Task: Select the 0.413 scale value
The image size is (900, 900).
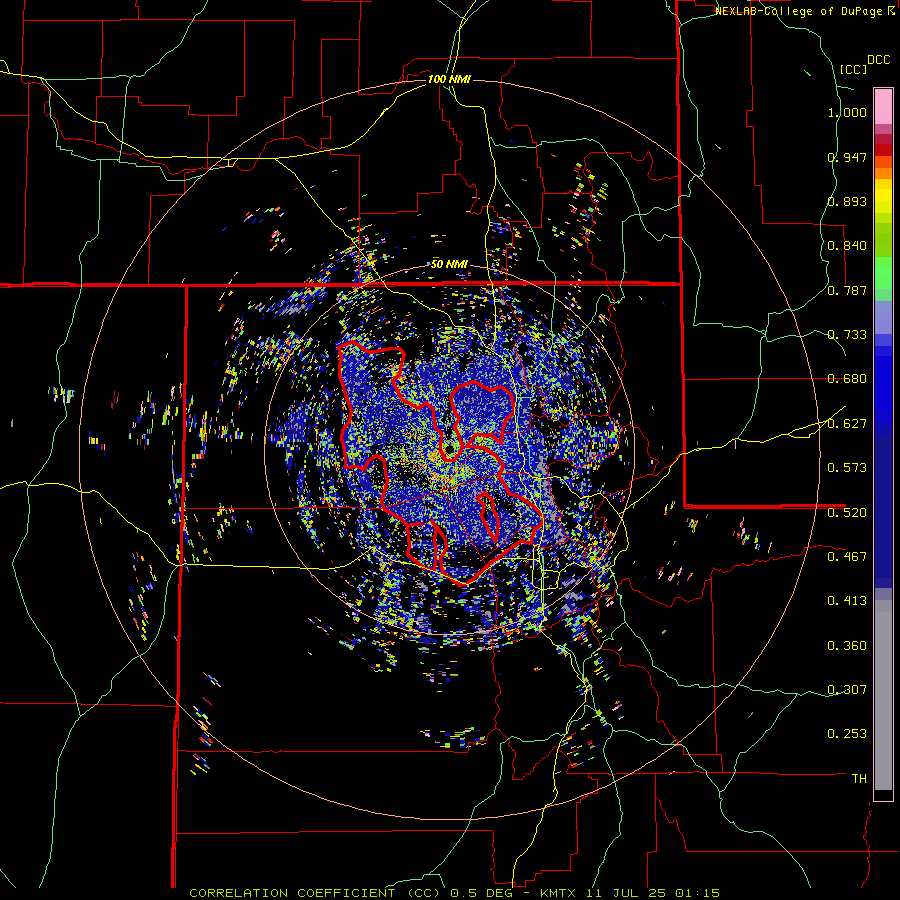Action: tap(847, 601)
